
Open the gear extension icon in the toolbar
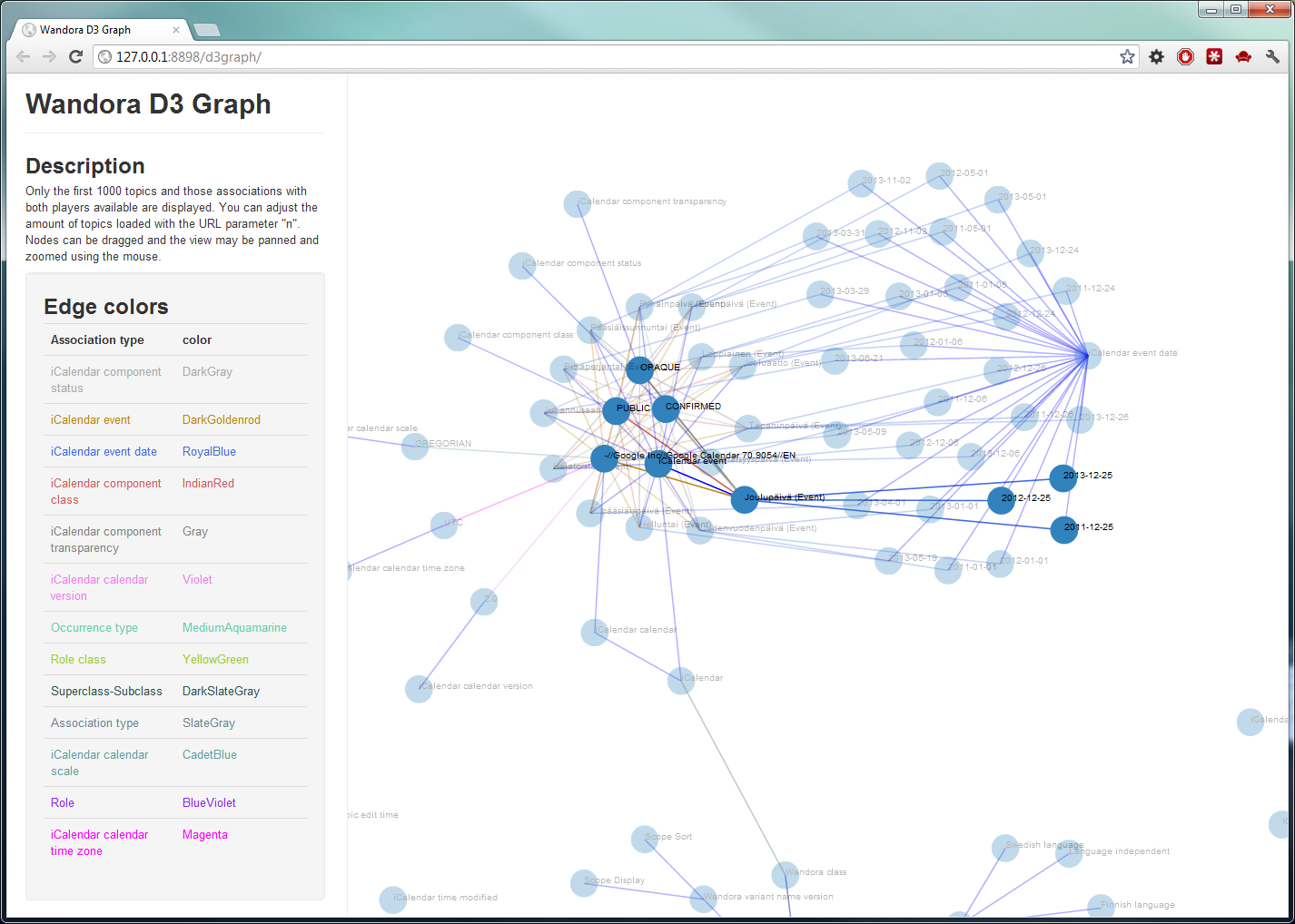point(1156,56)
